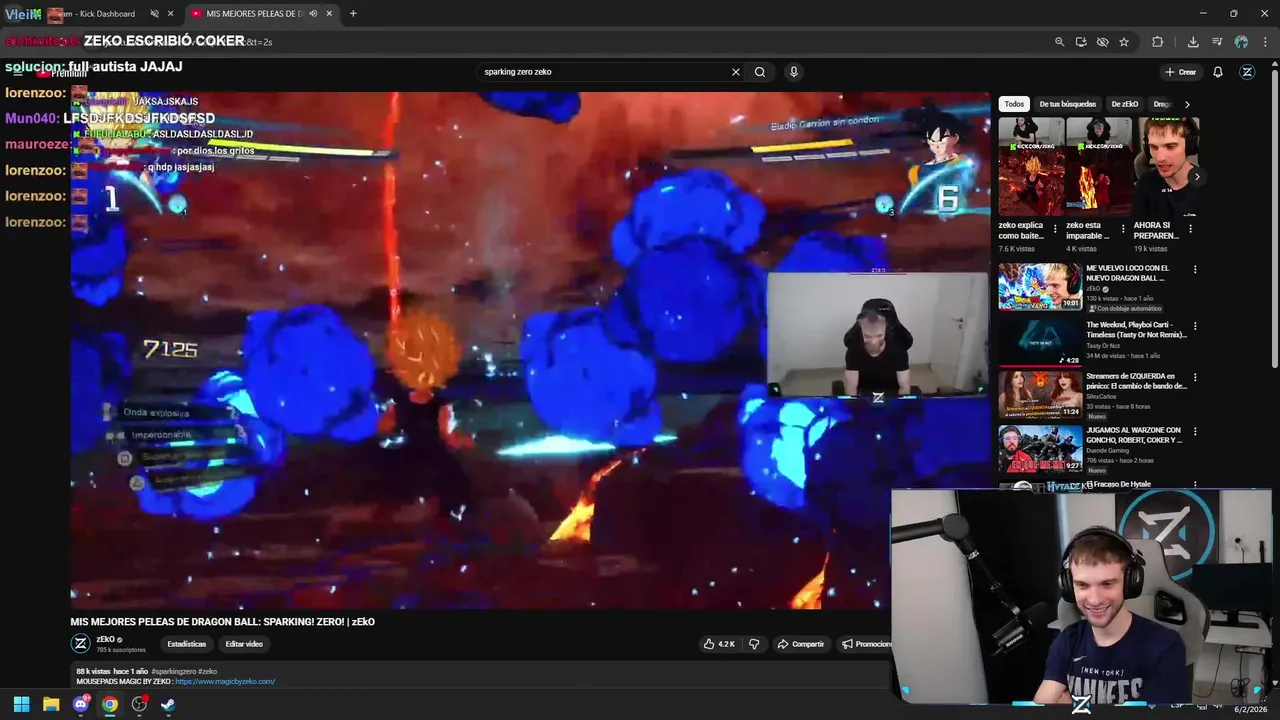Open options for 'ME VUELVO LOCO' video
The height and width of the screenshot is (720, 1280).
click(x=1195, y=269)
